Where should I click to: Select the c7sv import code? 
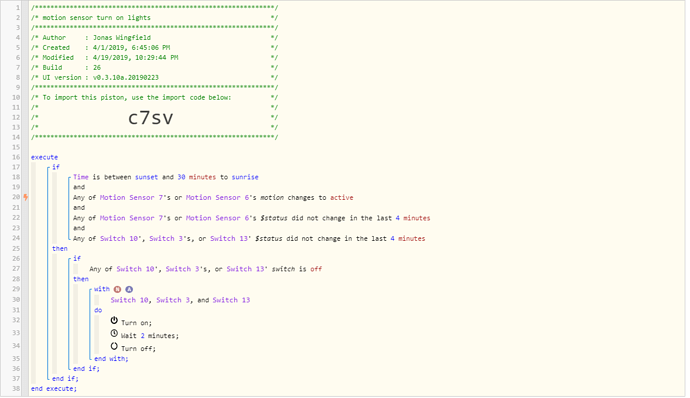pos(150,118)
